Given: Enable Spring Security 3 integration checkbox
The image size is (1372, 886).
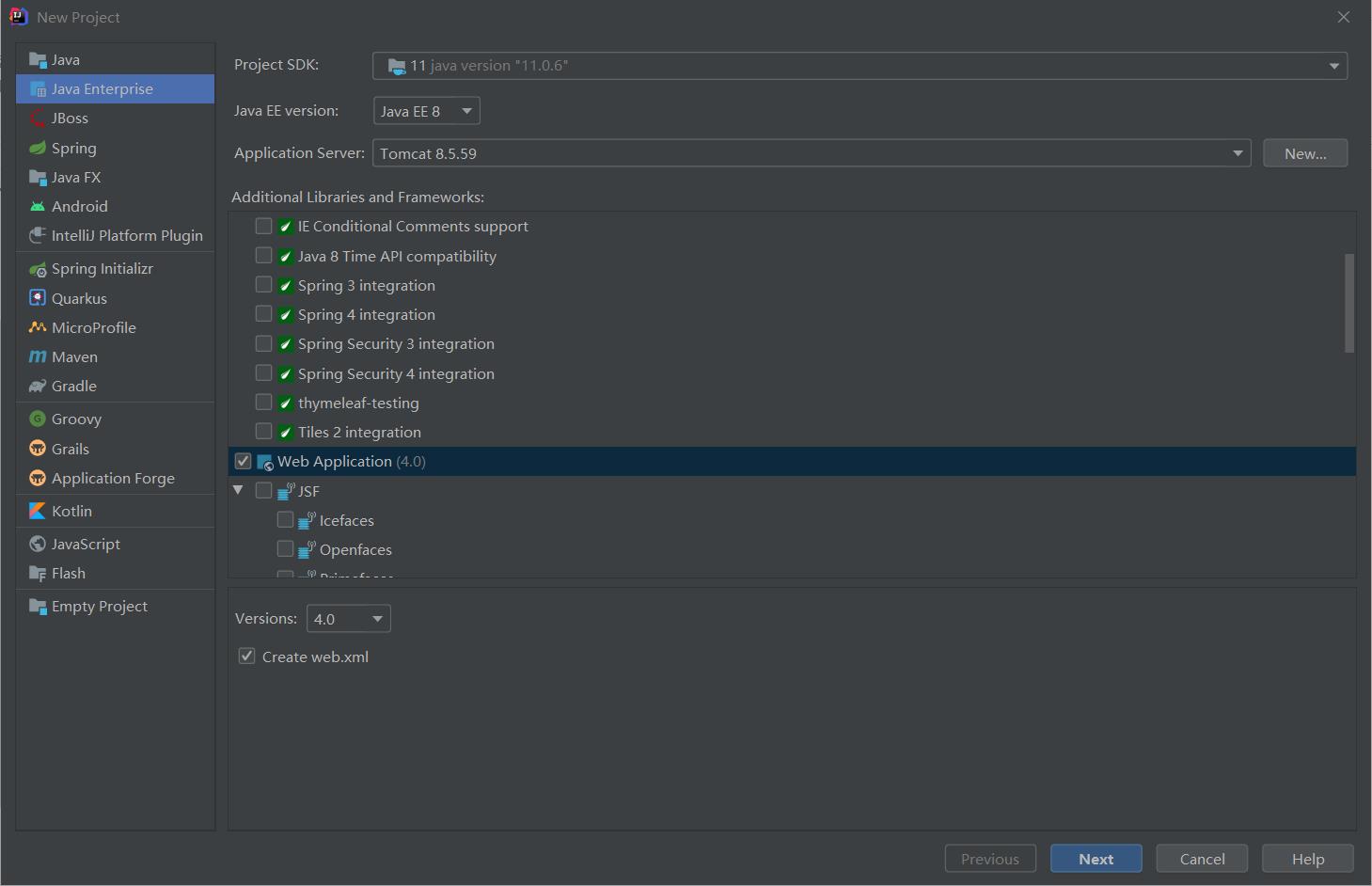Looking at the screenshot, I should pos(263,343).
